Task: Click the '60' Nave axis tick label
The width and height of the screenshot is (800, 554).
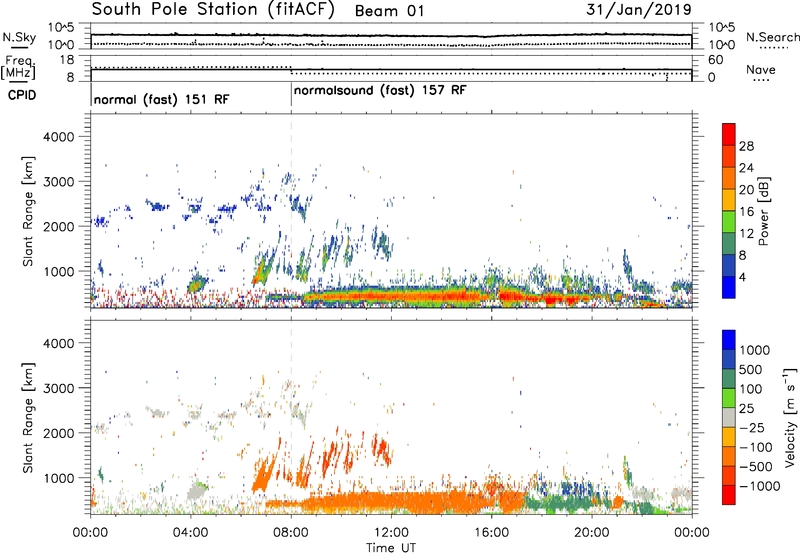Action: (715, 60)
